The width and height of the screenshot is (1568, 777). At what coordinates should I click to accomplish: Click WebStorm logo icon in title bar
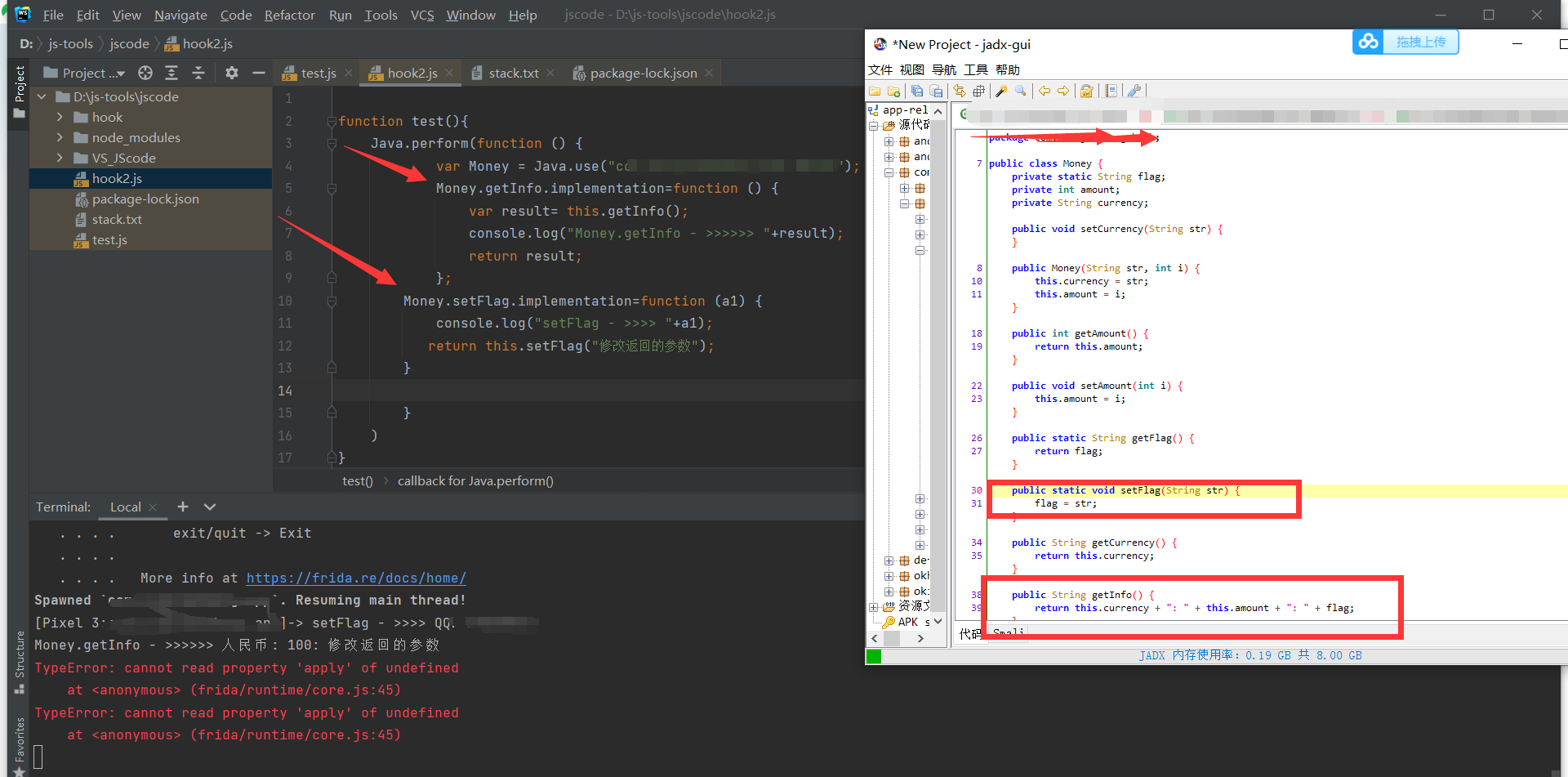coord(22,14)
